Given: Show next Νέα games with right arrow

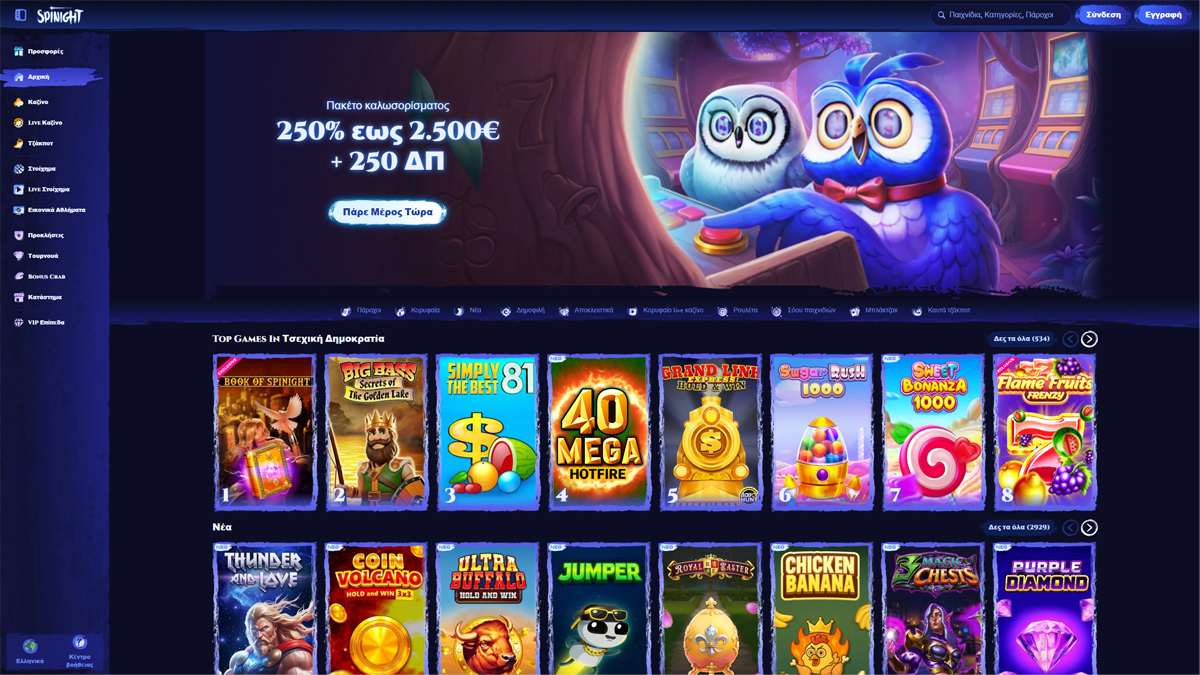Looking at the screenshot, I should 1089,527.
